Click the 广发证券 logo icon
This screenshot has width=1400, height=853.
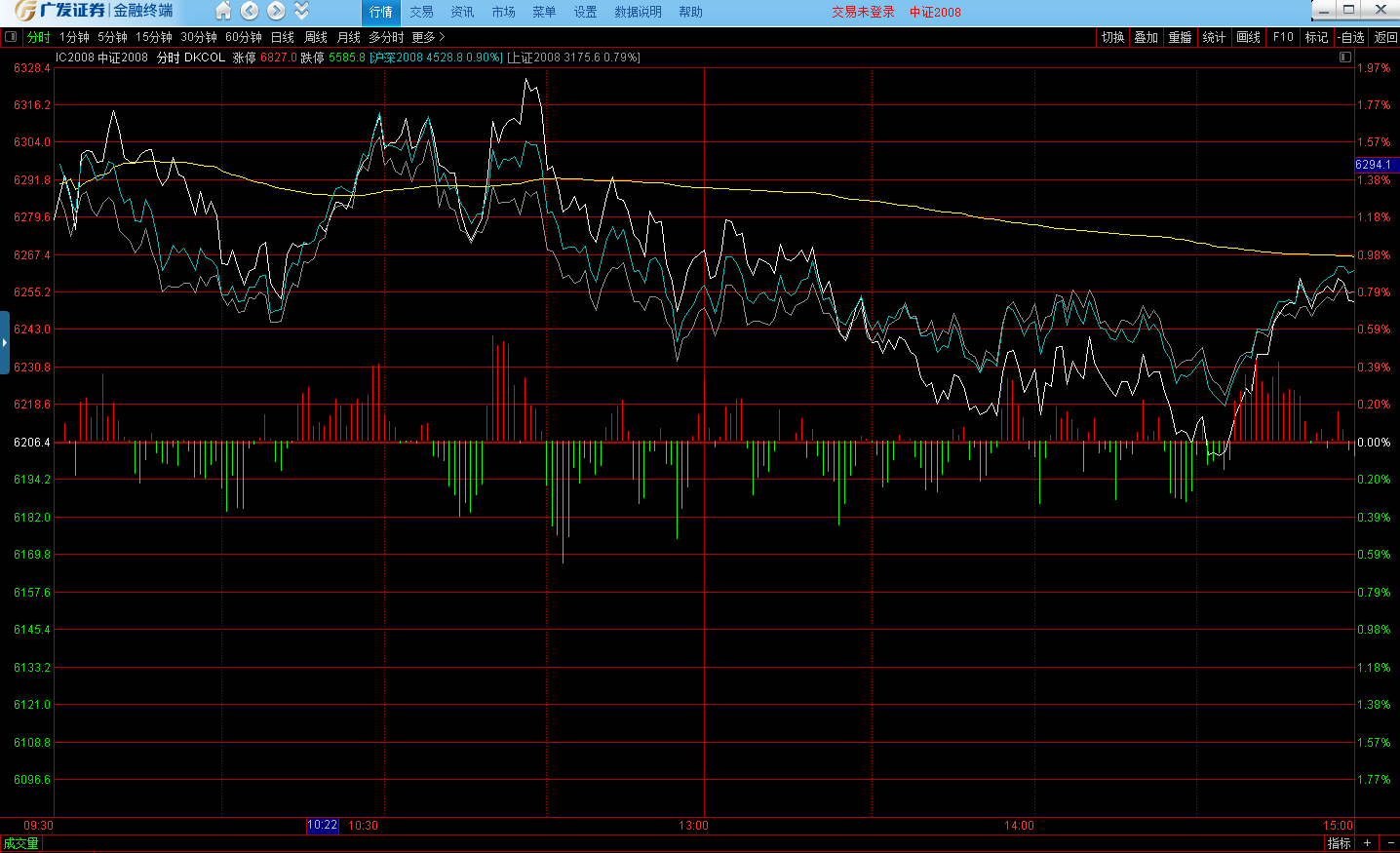click(25, 11)
